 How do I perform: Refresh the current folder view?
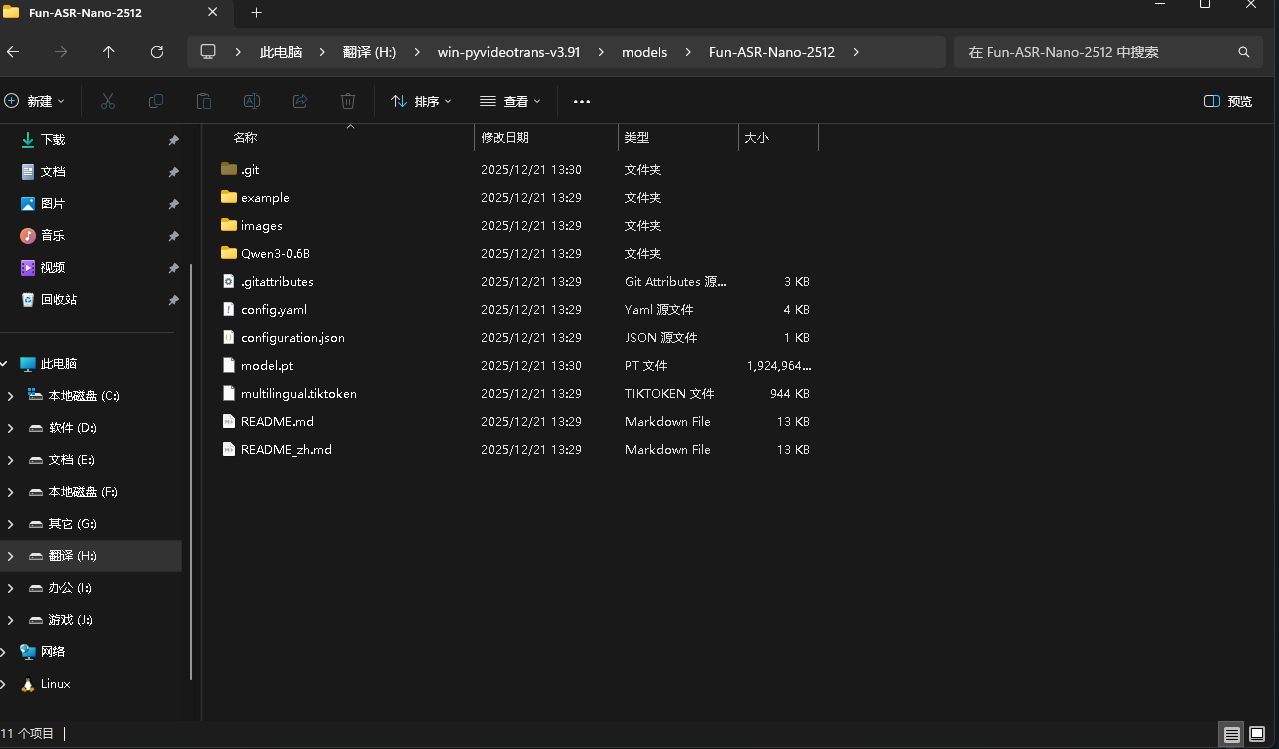tap(156, 52)
